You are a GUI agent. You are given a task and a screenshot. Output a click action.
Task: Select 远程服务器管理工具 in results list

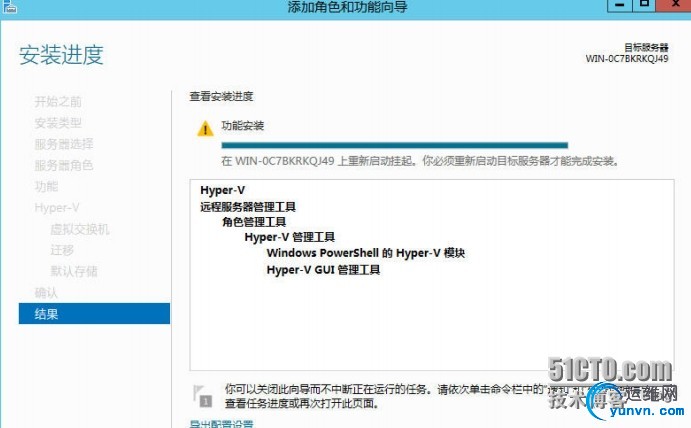(248, 207)
